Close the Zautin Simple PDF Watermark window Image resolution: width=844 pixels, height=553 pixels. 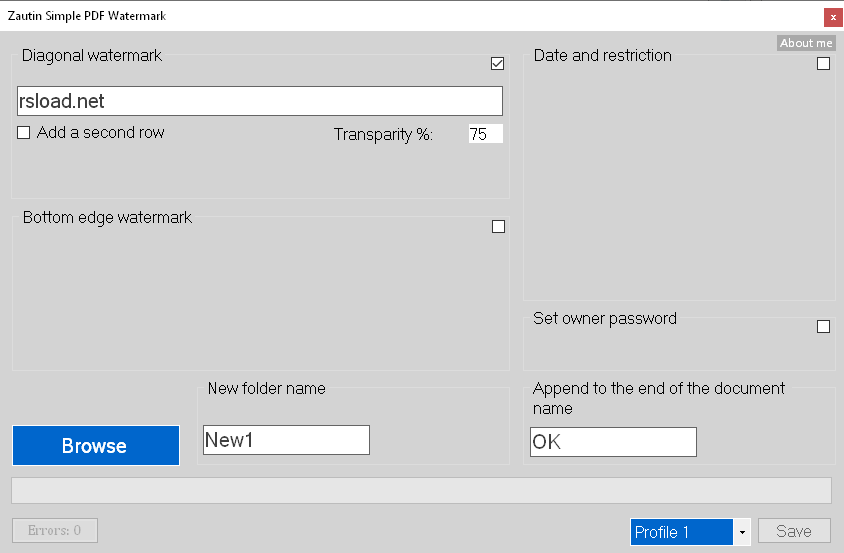pyautogui.click(x=832, y=17)
